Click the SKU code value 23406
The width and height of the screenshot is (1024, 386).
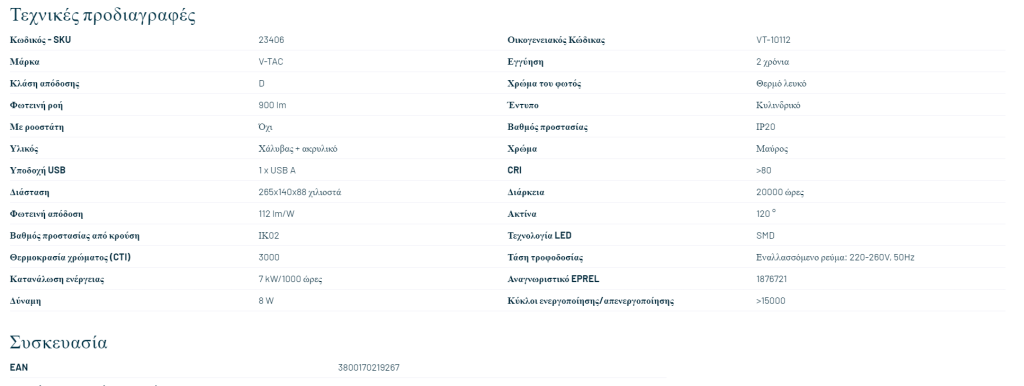click(271, 40)
